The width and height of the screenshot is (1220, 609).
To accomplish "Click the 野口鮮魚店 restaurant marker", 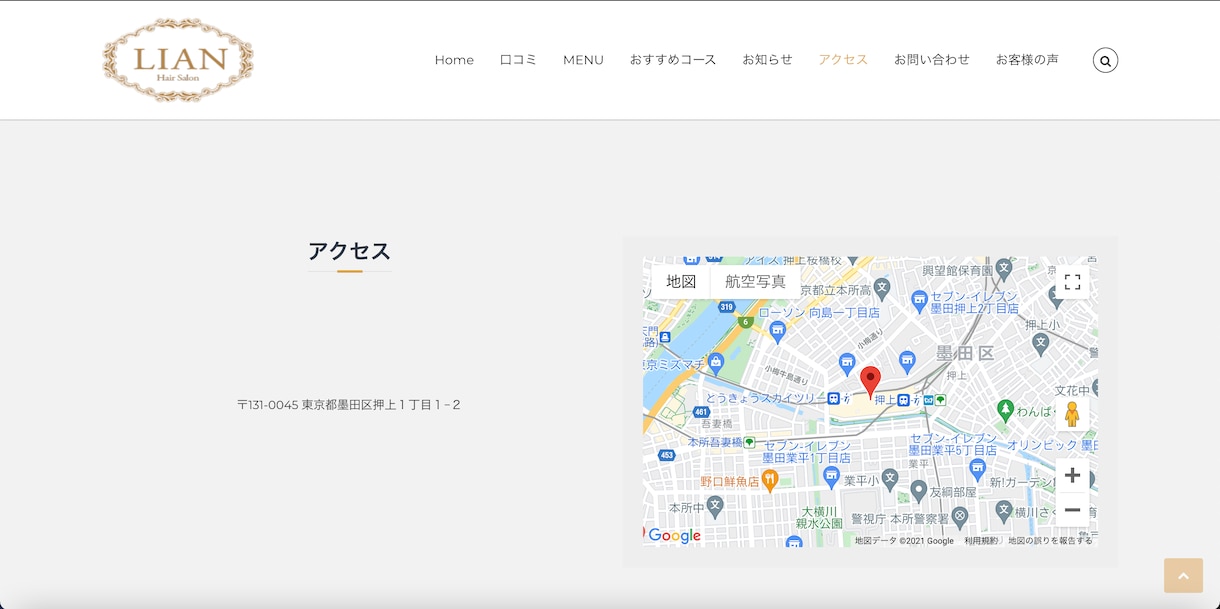I will (x=770, y=481).
